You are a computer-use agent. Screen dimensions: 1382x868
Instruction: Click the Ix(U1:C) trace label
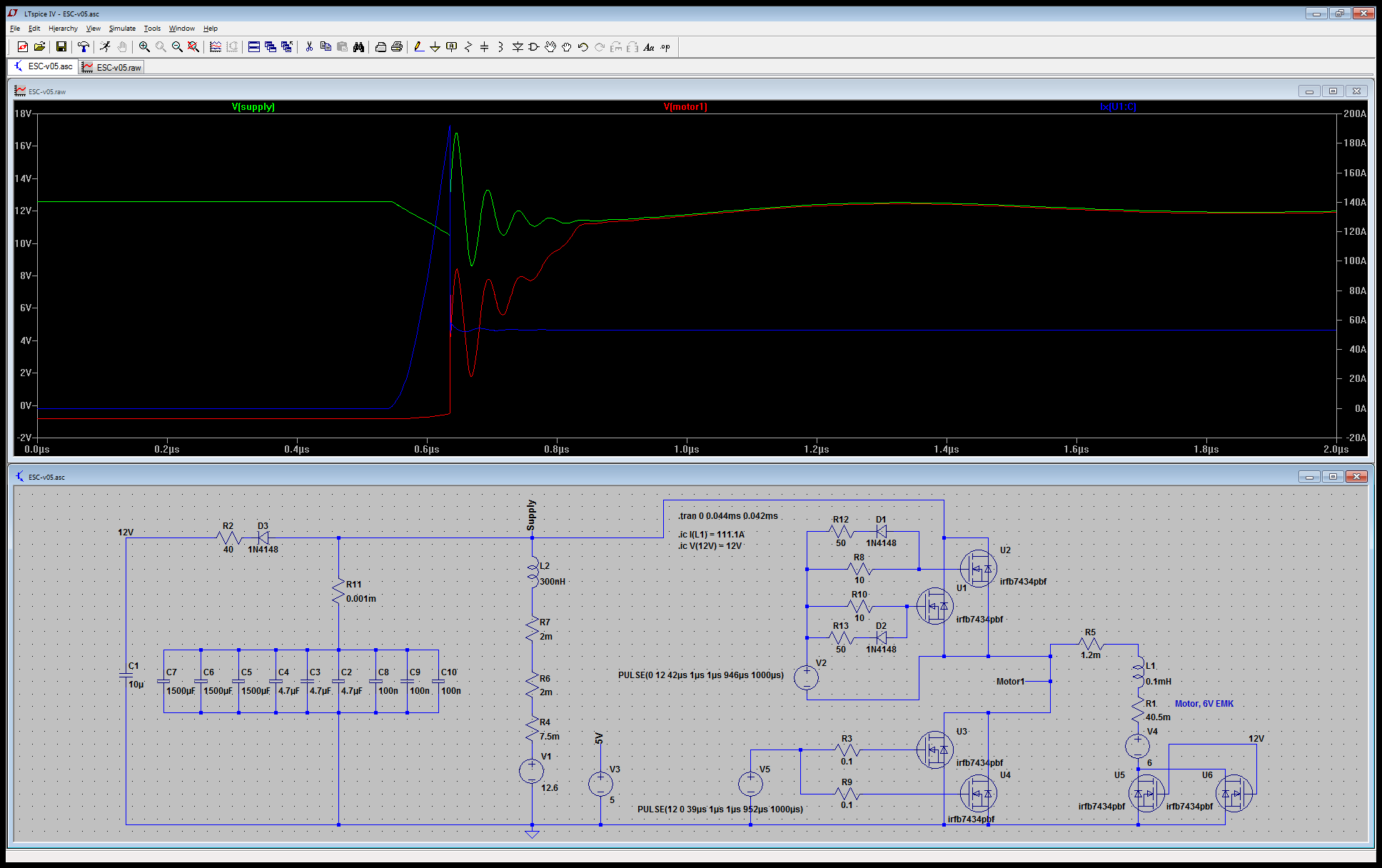tap(1118, 107)
